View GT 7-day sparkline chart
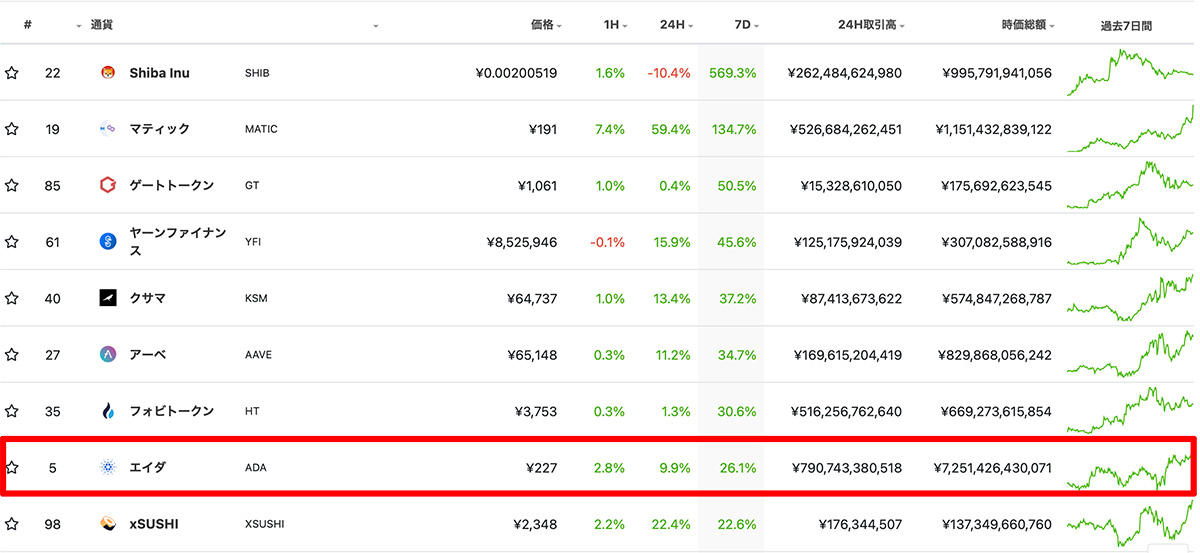 (x=1130, y=185)
